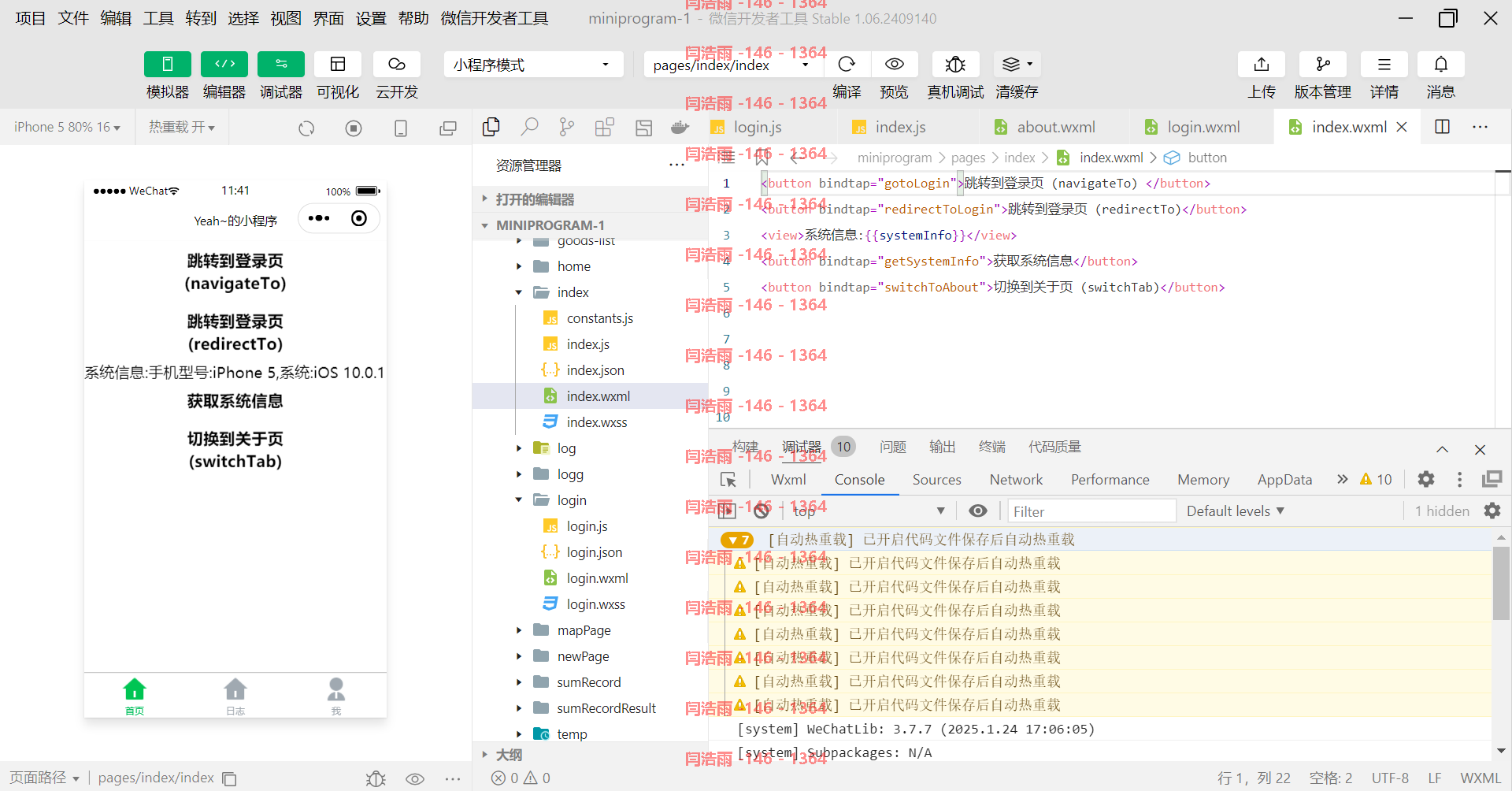Open devtools settings gear

[1426, 480]
